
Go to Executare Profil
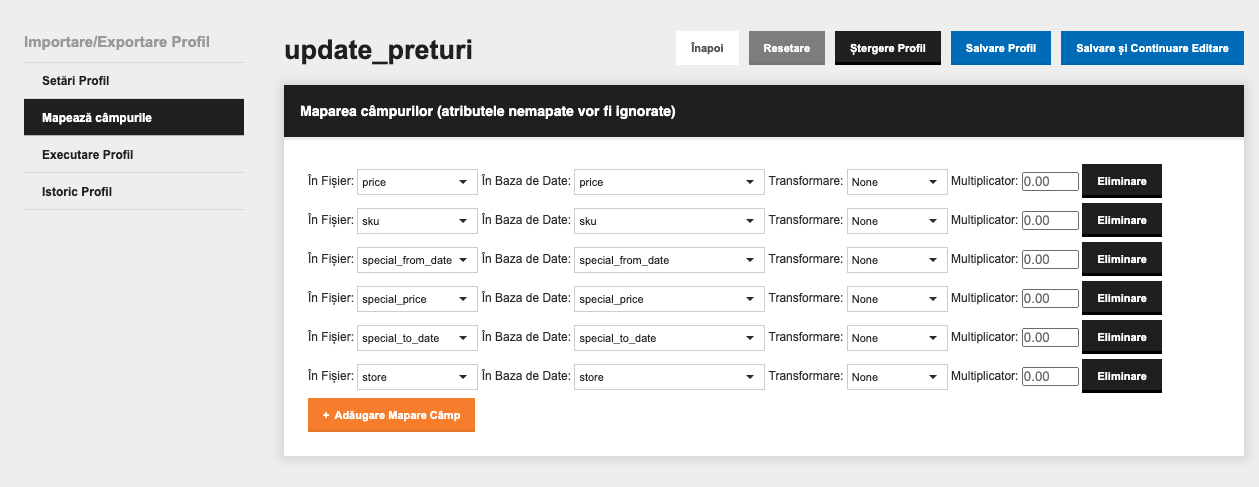[x=134, y=154]
